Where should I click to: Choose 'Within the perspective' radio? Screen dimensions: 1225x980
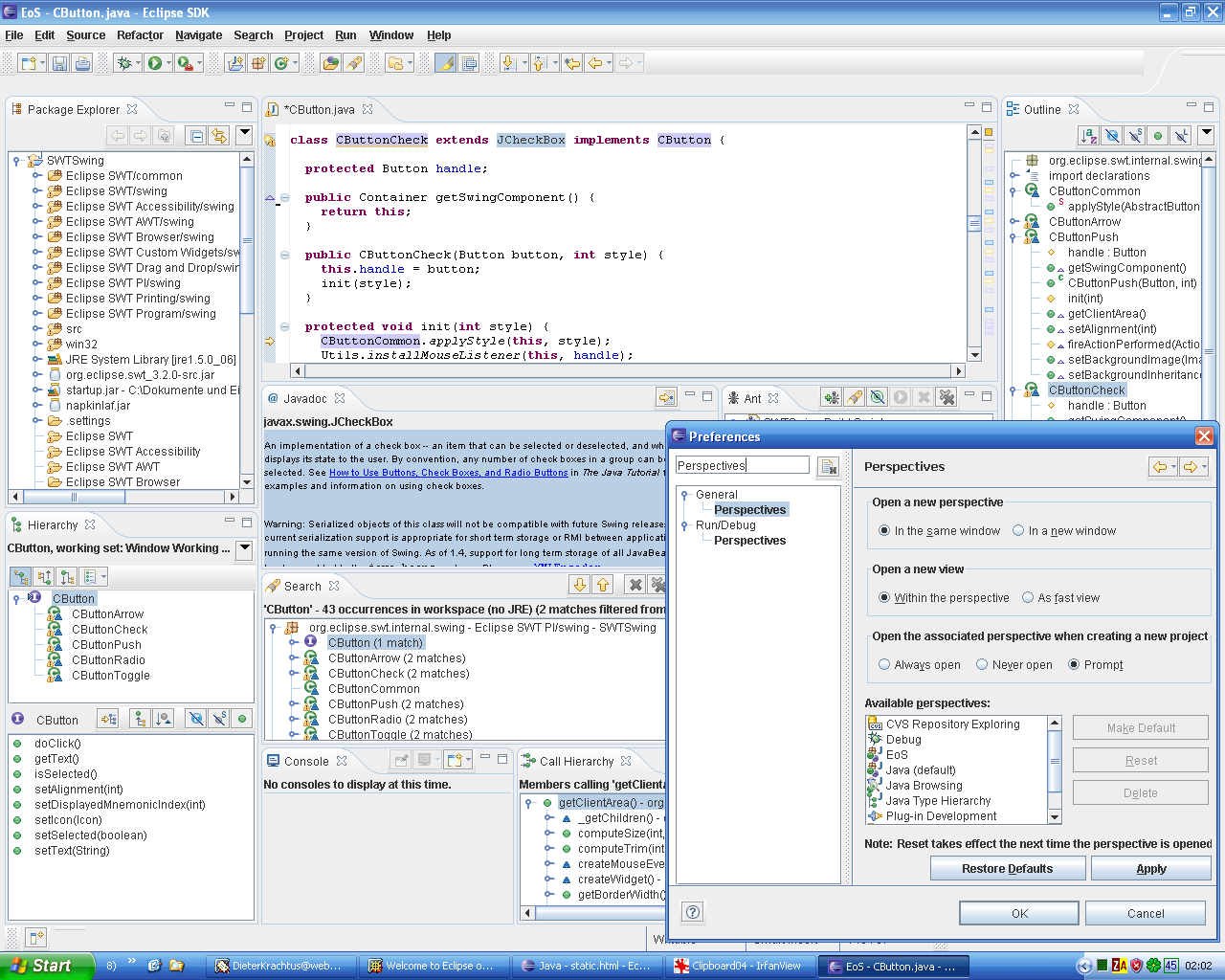tap(944, 598)
